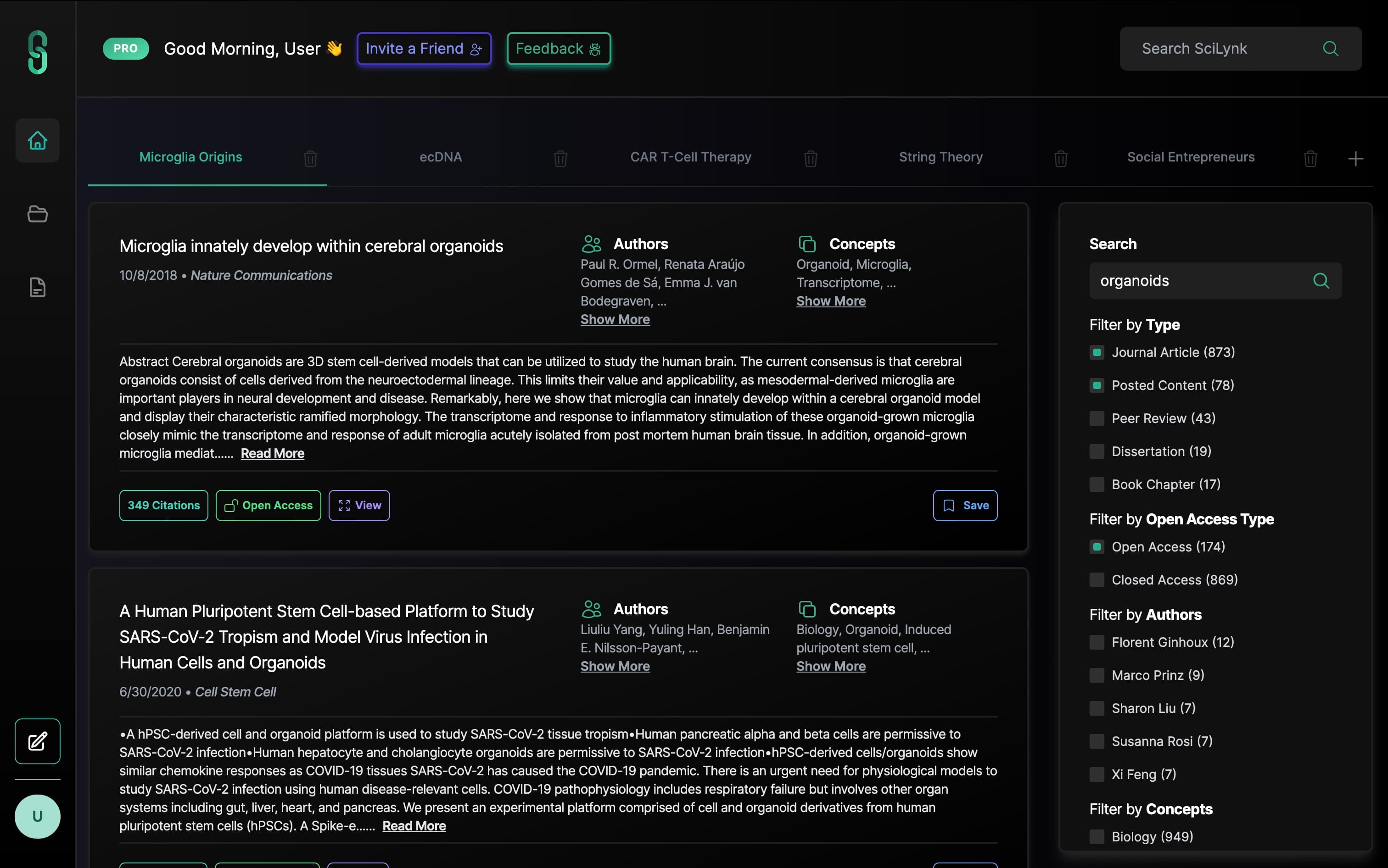Click the compose note pencil icon
The width and height of the screenshot is (1388, 868).
37,741
